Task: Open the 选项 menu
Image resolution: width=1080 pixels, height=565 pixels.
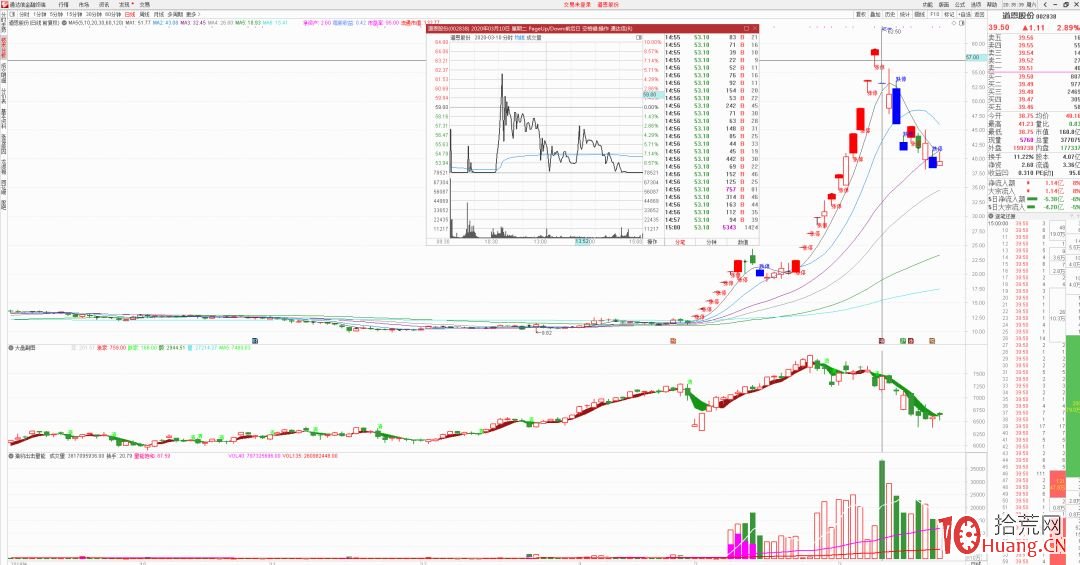Action: click(976, 5)
